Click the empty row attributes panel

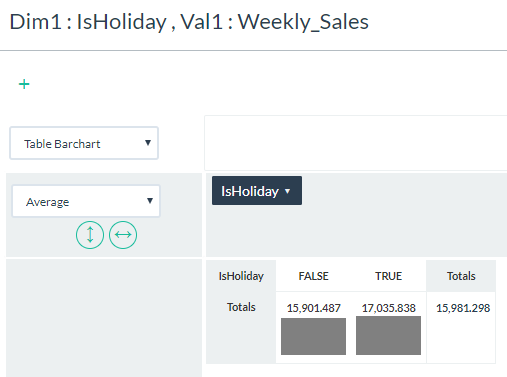(x=104, y=318)
